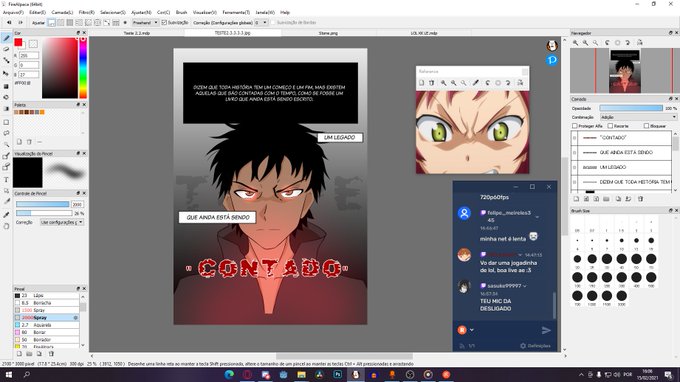Open Photoshop from the Windows taskbar
The height and width of the screenshot is (382, 680).
click(x=337, y=375)
